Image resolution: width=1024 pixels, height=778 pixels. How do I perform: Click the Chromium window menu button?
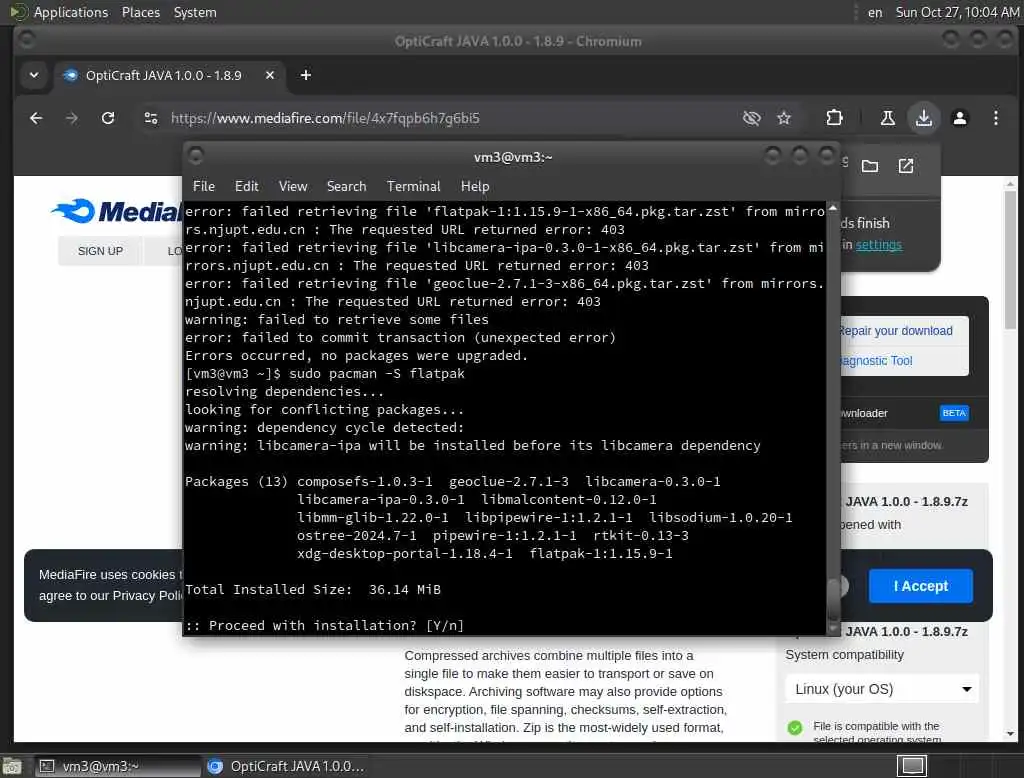[27, 40]
